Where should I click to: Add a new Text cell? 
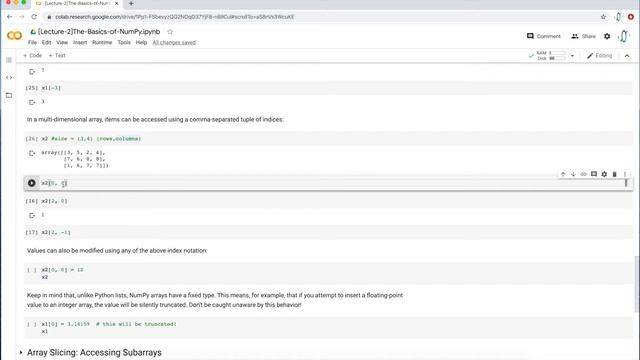pyautogui.click(x=57, y=56)
